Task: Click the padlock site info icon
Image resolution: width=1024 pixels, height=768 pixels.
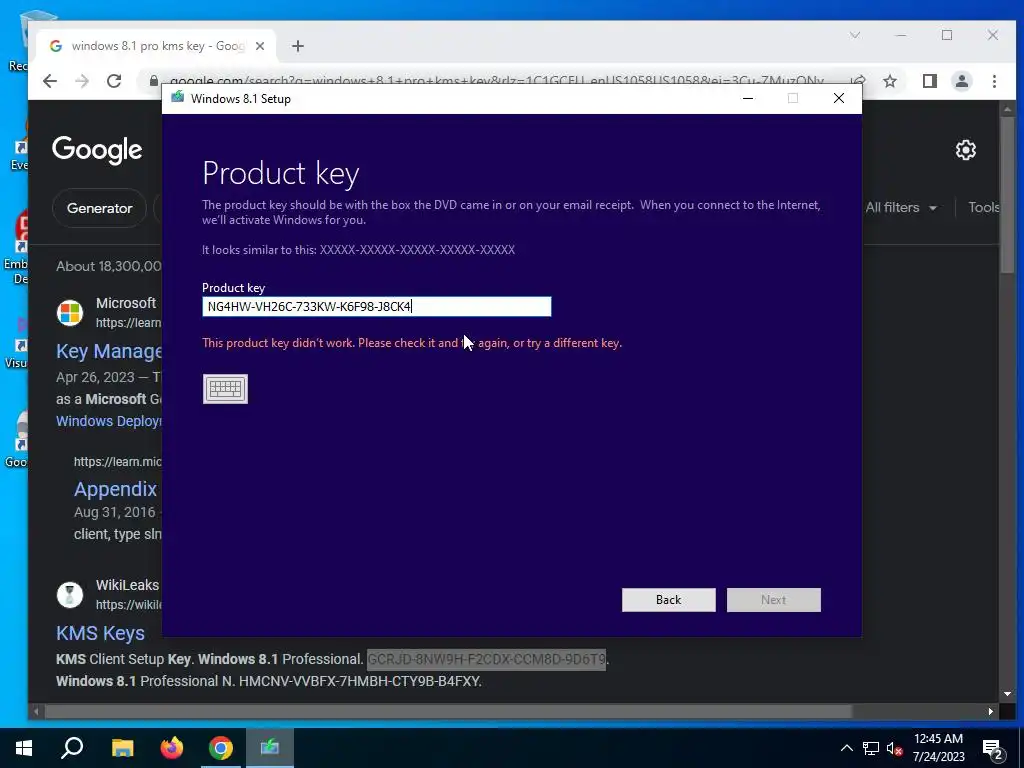Action: pyautogui.click(x=153, y=81)
